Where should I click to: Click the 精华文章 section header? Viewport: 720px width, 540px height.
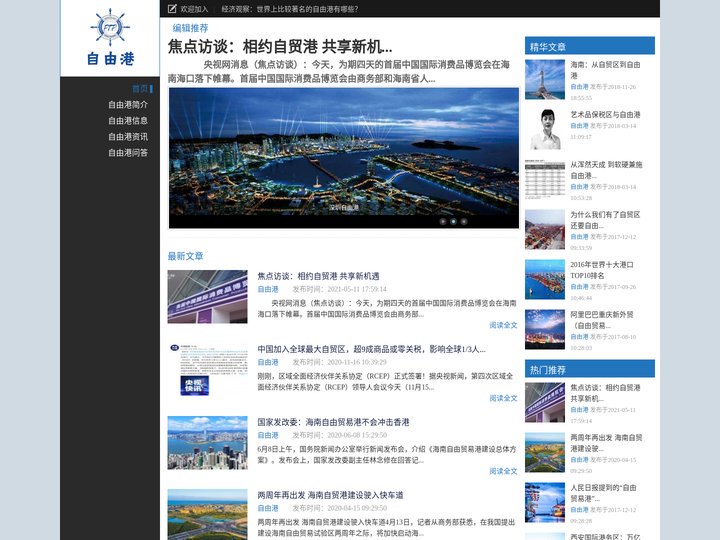(x=590, y=46)
